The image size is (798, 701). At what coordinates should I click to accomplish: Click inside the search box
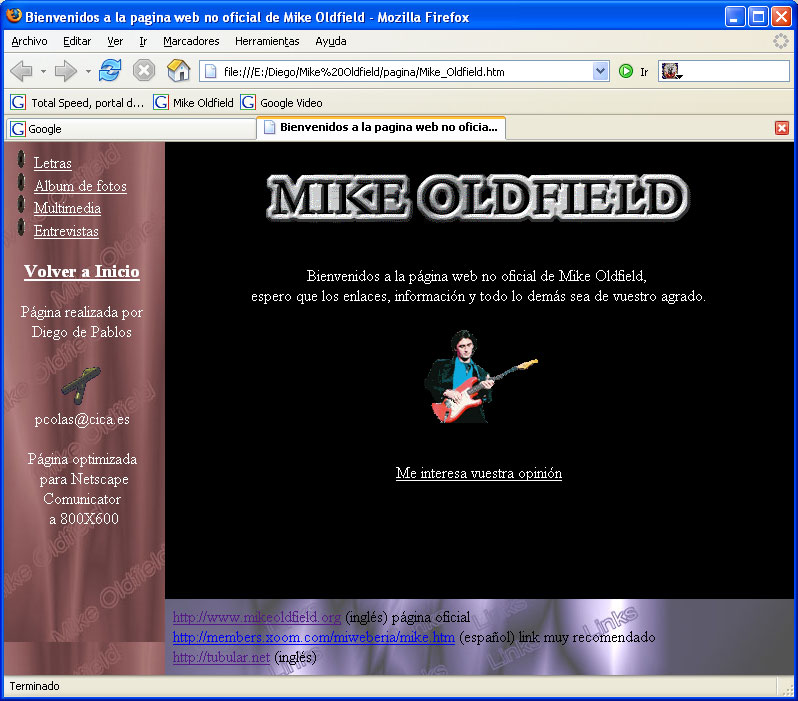736,71
